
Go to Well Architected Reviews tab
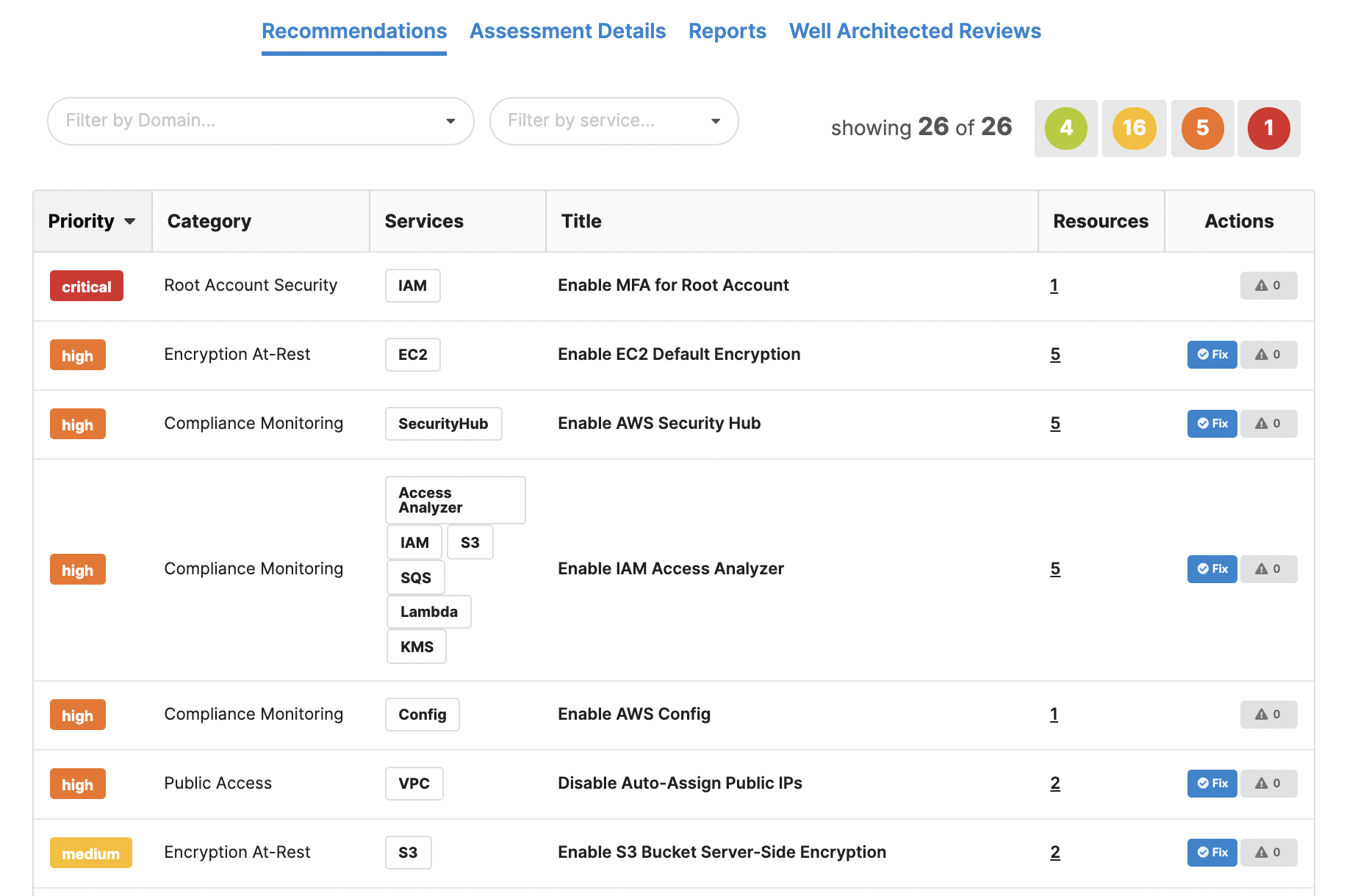click(915, 31)
